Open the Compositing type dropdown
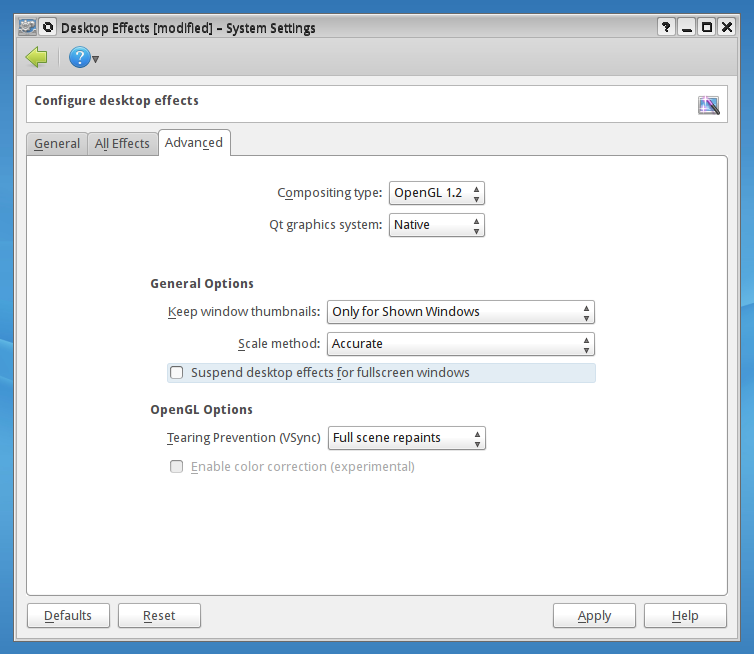This screenshot has width=754, height=654. click(x=437, y=193)
